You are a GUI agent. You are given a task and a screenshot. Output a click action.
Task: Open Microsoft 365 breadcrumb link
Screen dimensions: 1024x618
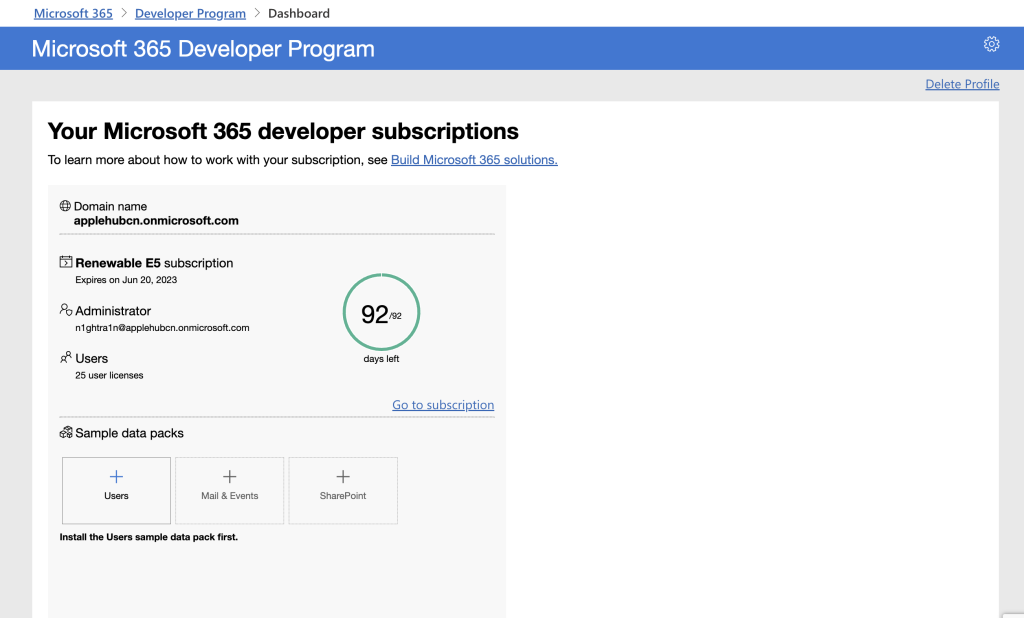(73, 14)
